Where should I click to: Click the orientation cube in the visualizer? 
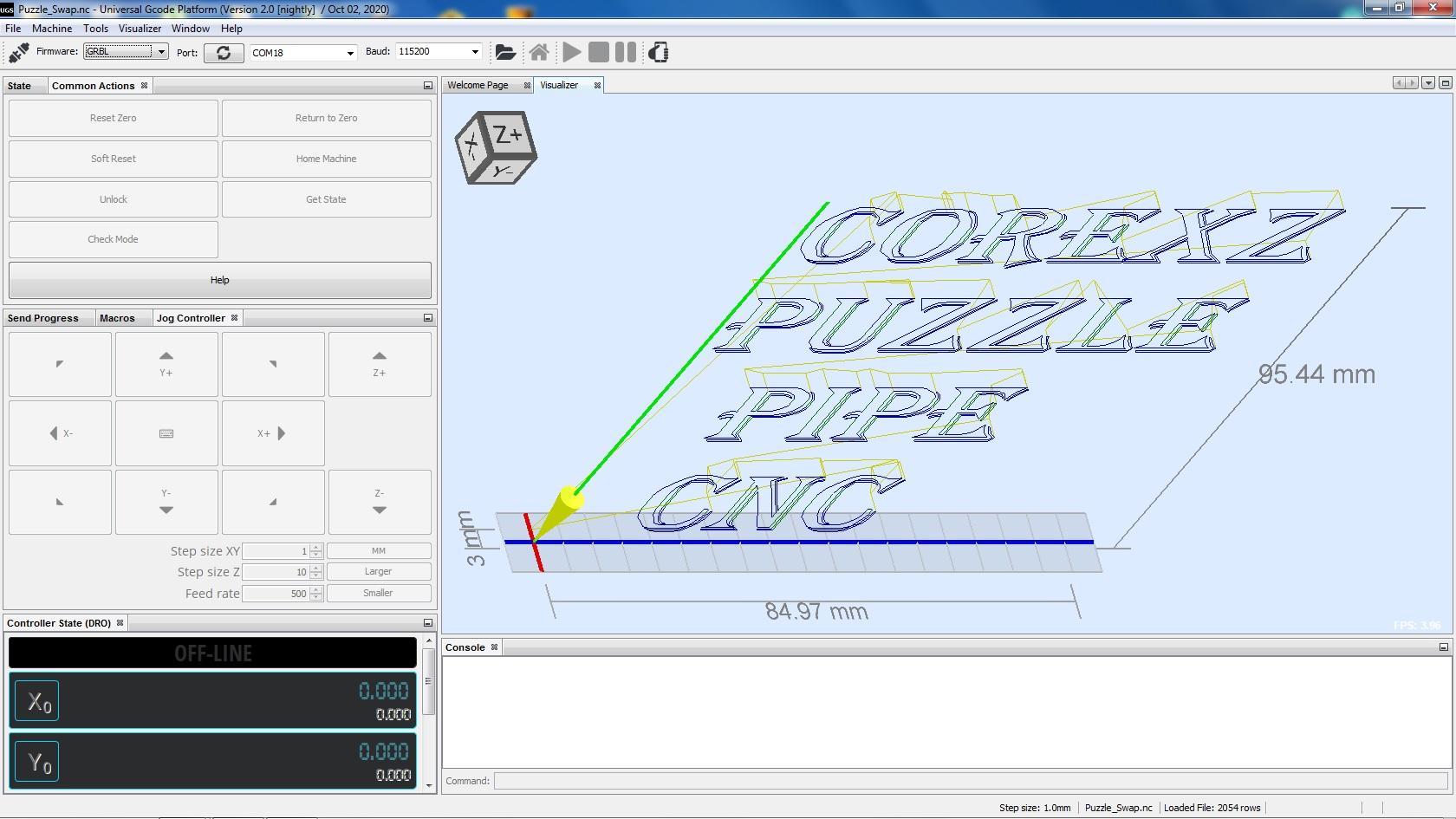[496, 146]
